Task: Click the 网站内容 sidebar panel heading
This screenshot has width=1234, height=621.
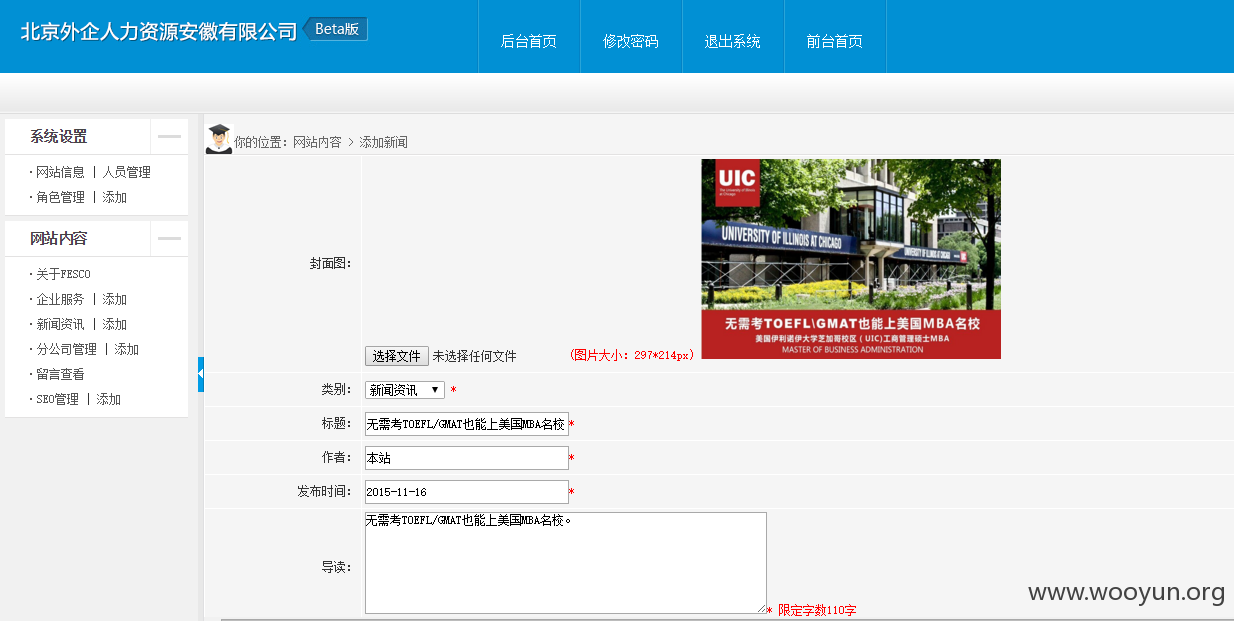Action: (x=58, y=239)
